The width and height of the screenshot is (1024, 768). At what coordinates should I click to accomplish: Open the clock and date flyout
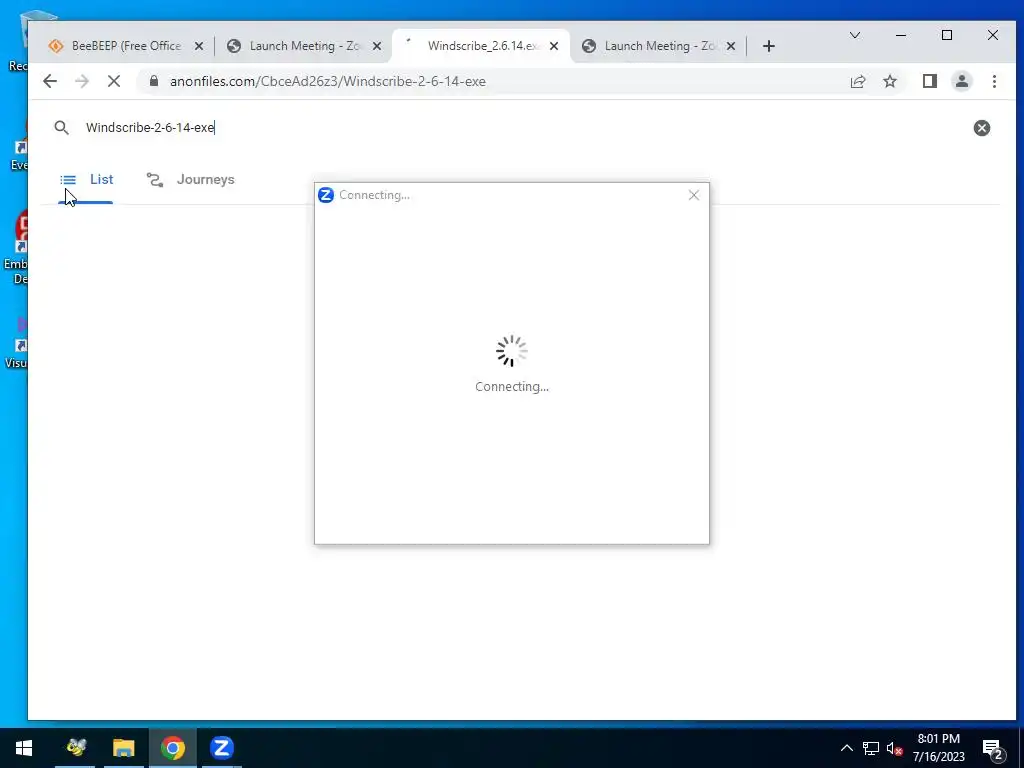(938, 748)
